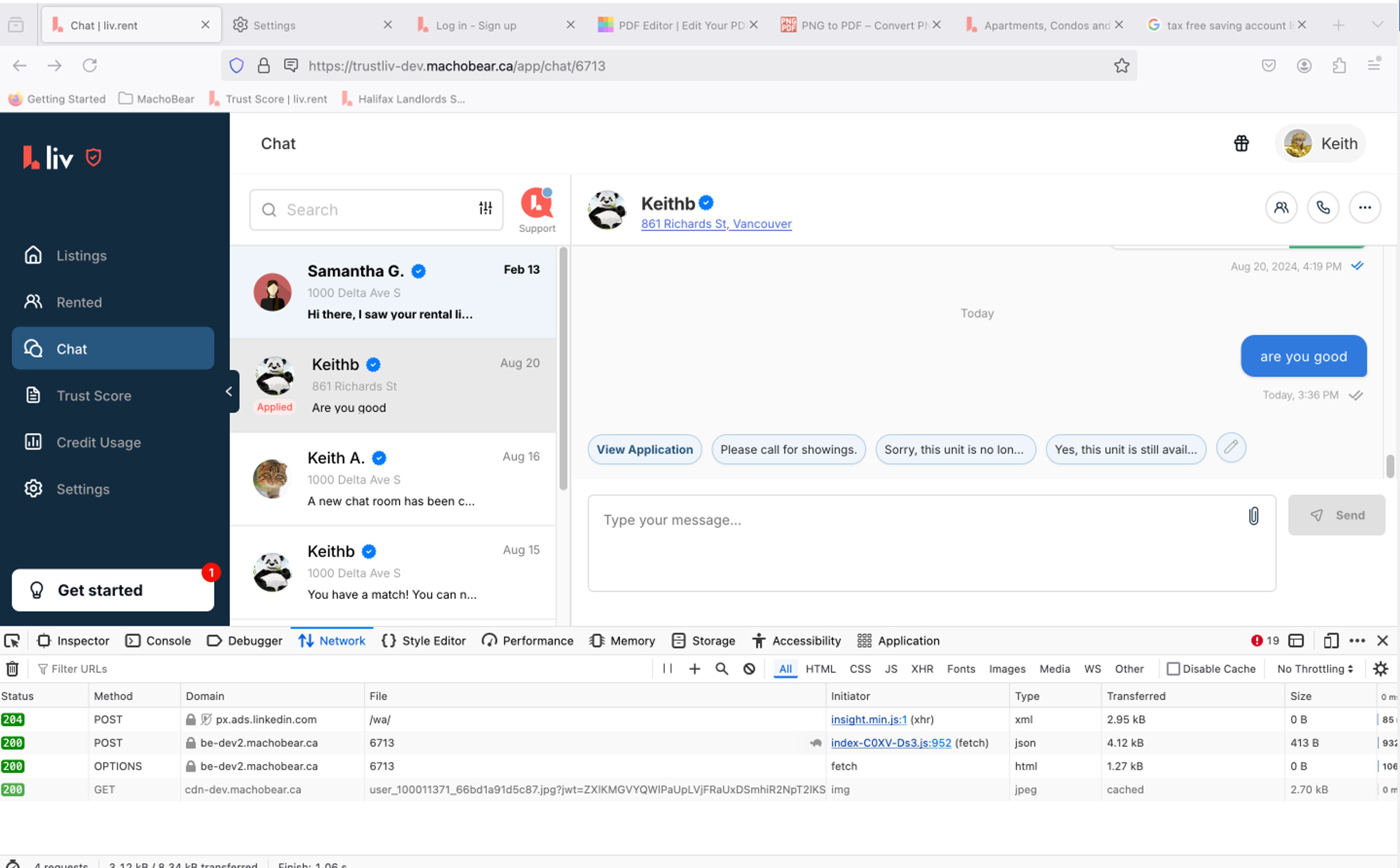Open the three-dots chat options menu
Viewport: 1400px width, 868px height.
1364,207
